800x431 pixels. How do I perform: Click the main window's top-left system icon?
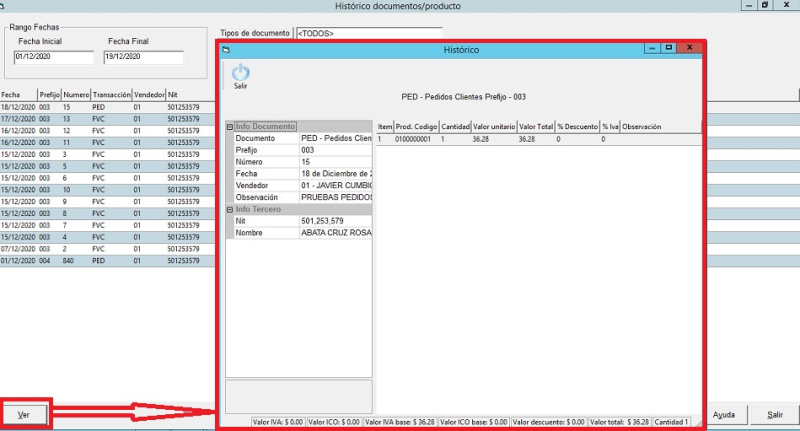click(6, 5)
